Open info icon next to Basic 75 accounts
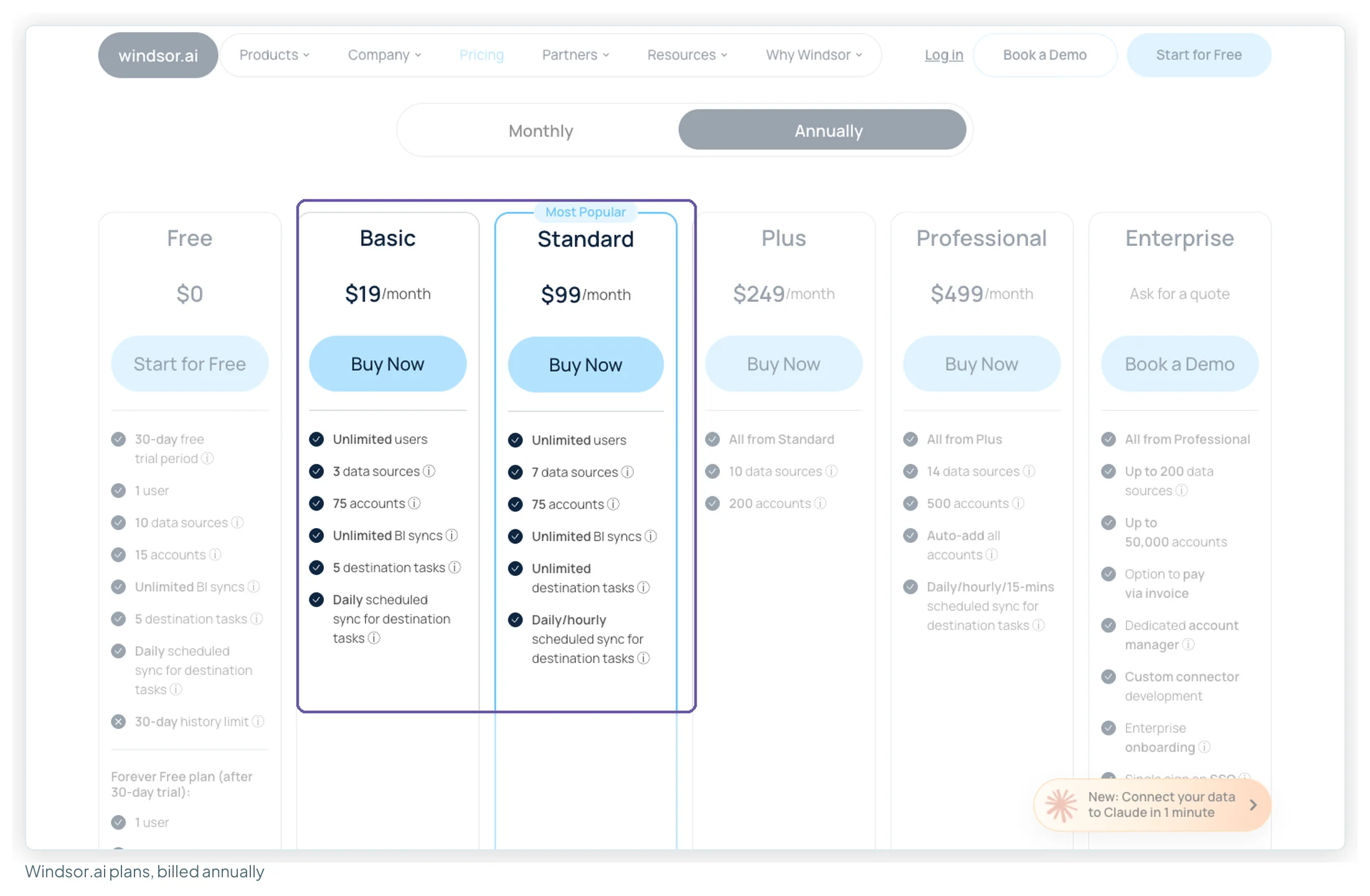The width and height of the screenshot is (1370, 896). pyautogui.click(x=415, y=503)
